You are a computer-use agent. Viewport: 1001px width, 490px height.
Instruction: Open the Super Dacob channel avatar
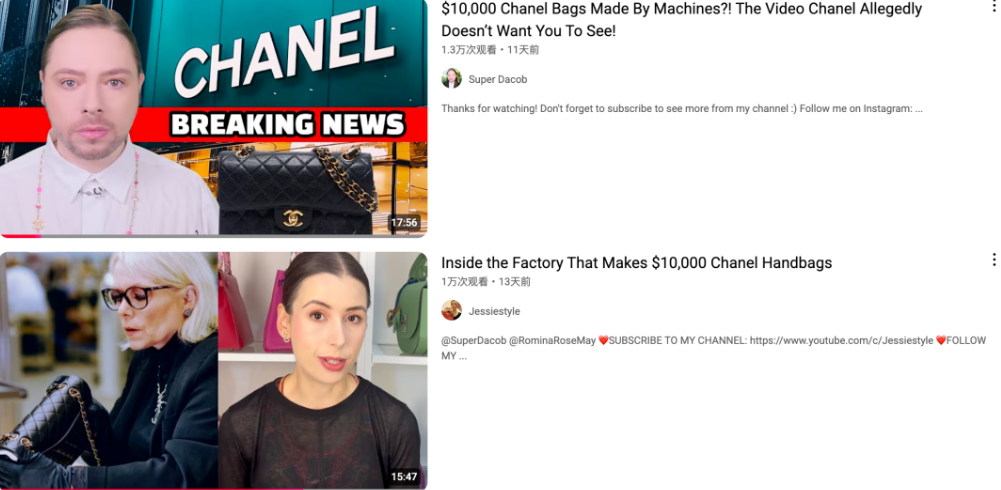pyautogui.click(x=451, y=78)
